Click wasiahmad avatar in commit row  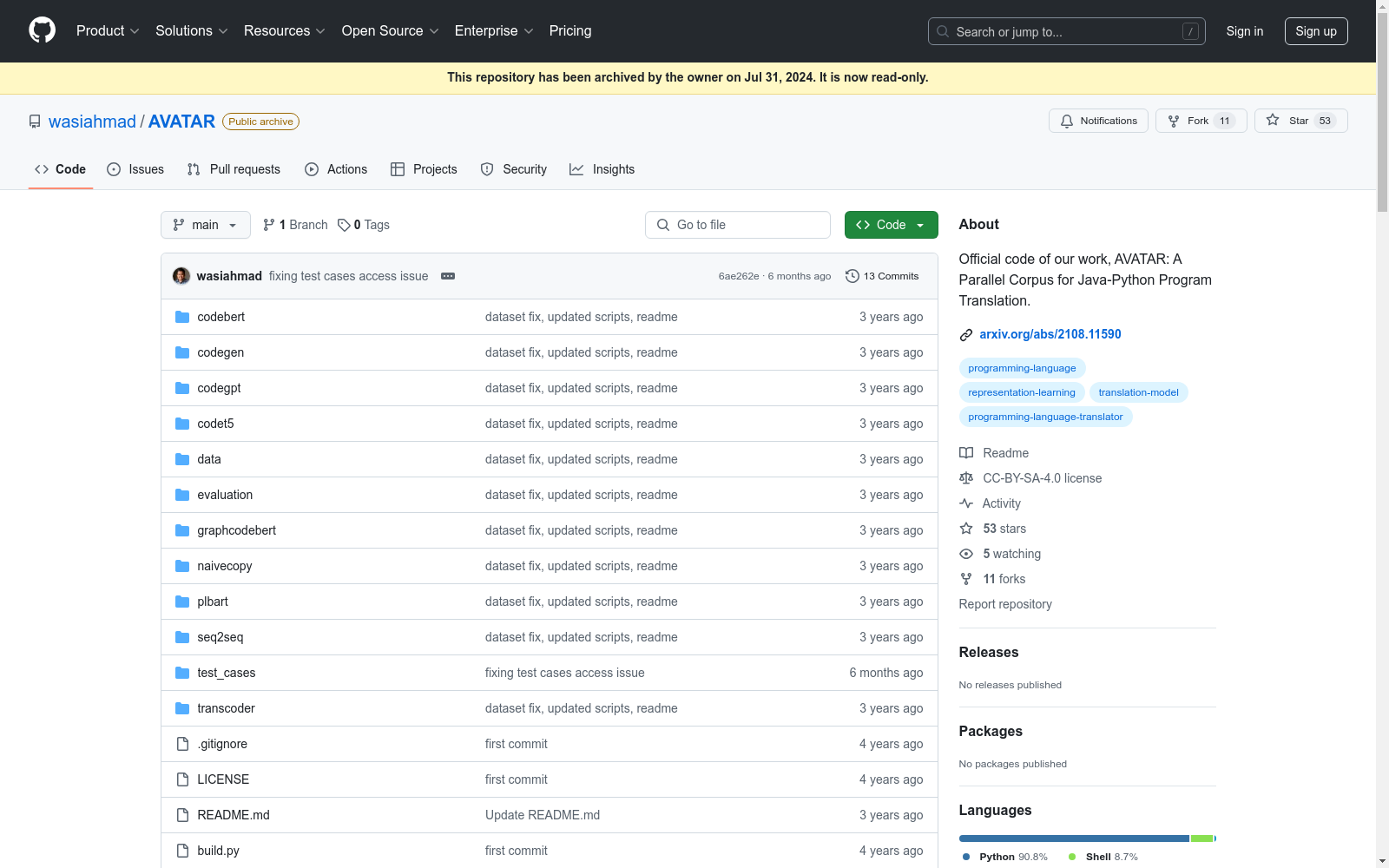coord(181,276)
